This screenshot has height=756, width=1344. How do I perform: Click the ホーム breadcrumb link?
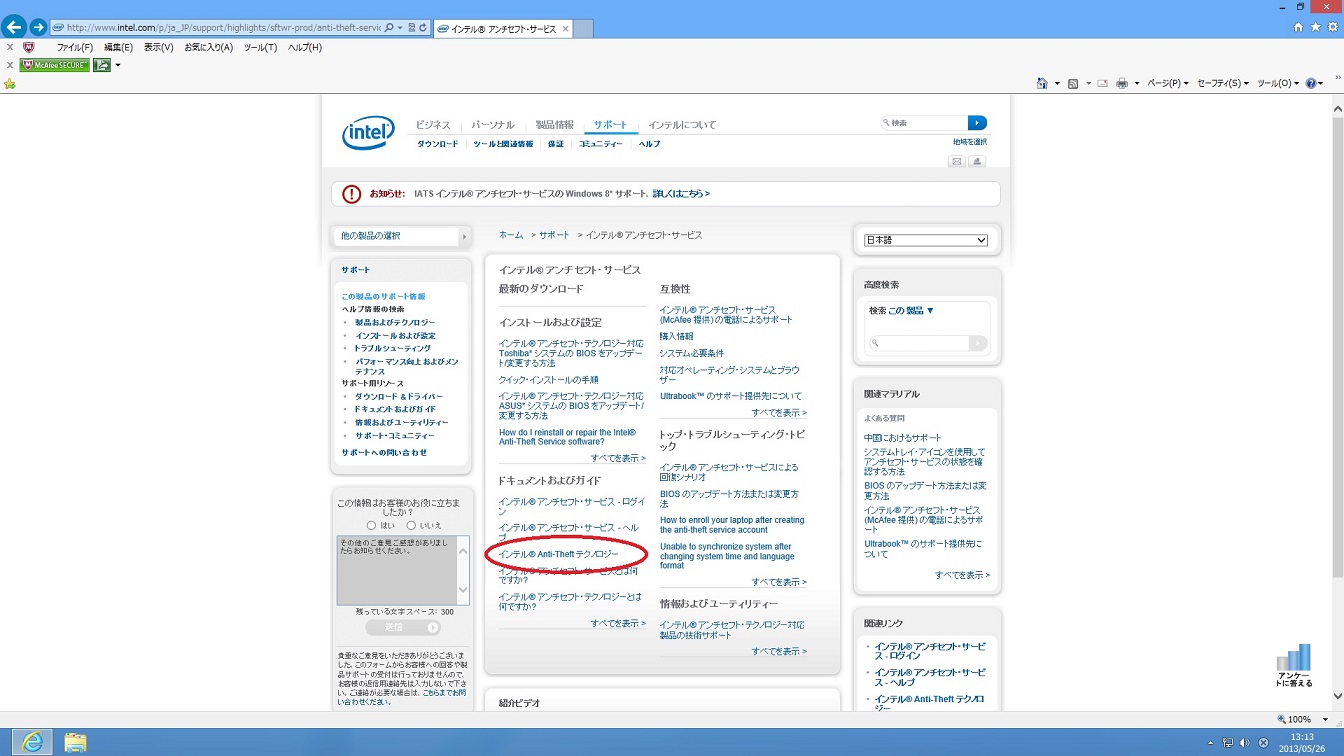point(511,235)
